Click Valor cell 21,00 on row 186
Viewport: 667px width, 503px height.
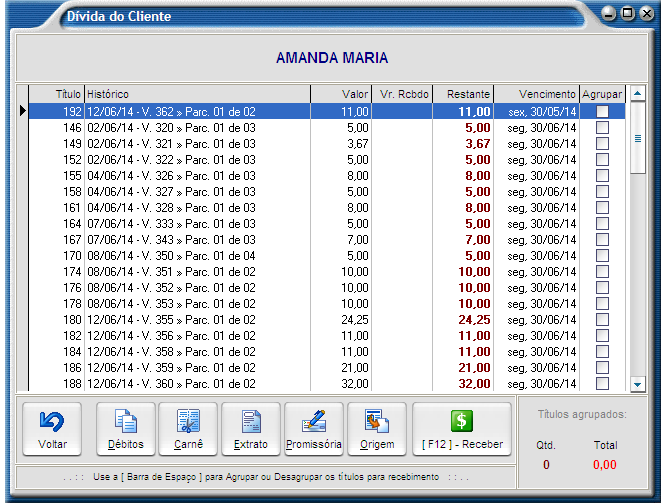pyautogui.click(x=354, y=368)
